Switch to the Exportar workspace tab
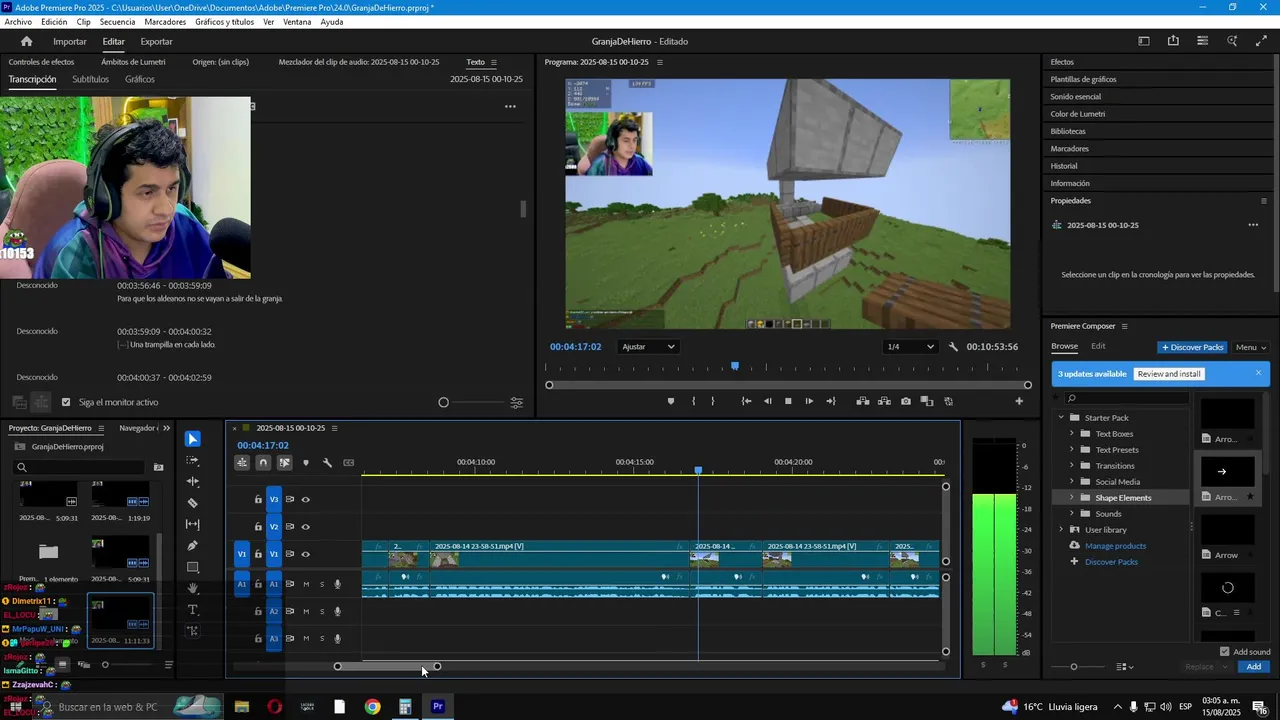The width and height of the screenshot is (1280, 720). click(x=156, y=41)
